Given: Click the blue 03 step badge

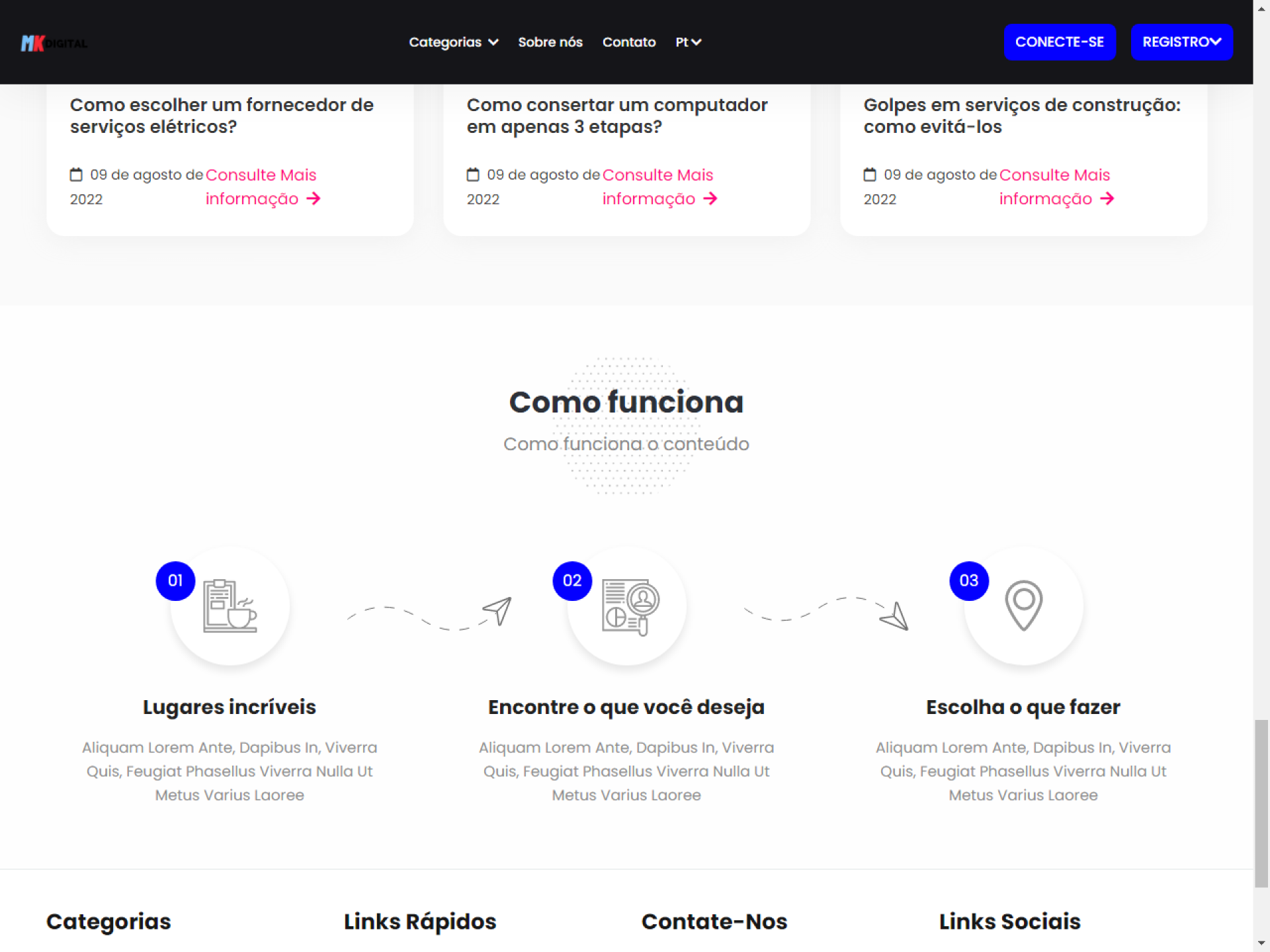Looking at the screenshot, I should click(969, 580).
